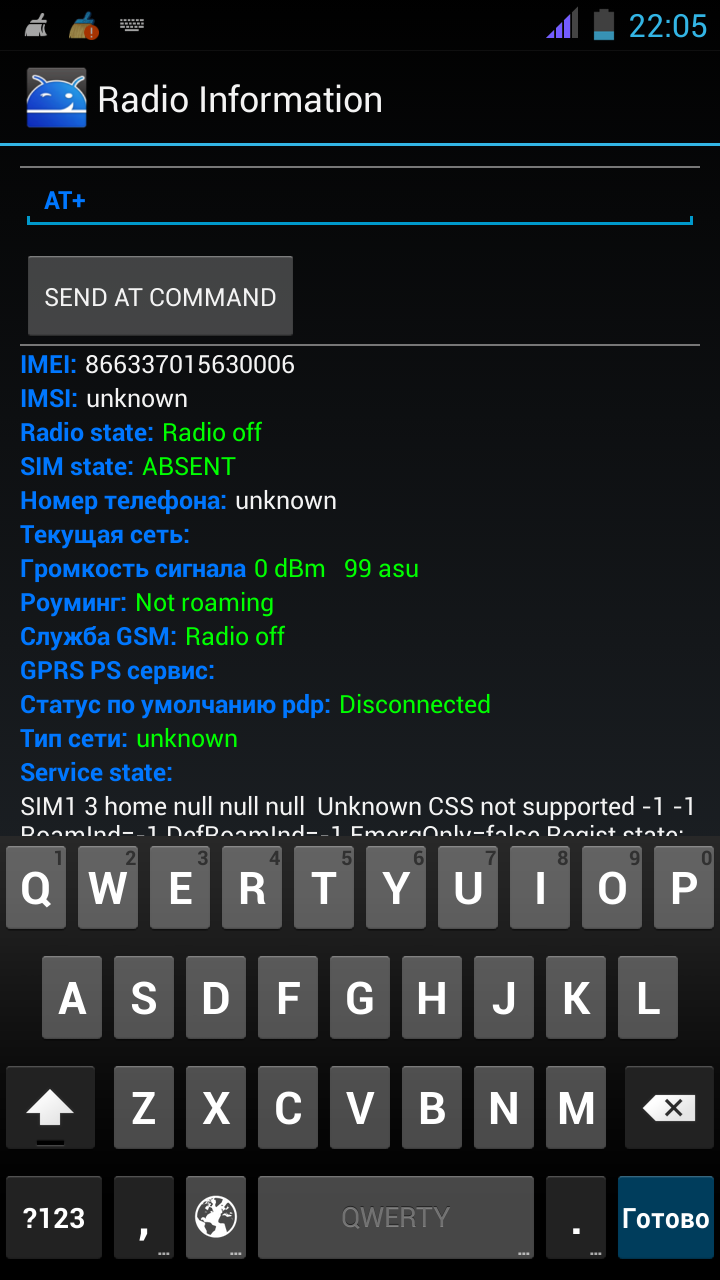Tap the Radio Information app icon
This screenshot has width=720, height=1280.
point(55,99)
